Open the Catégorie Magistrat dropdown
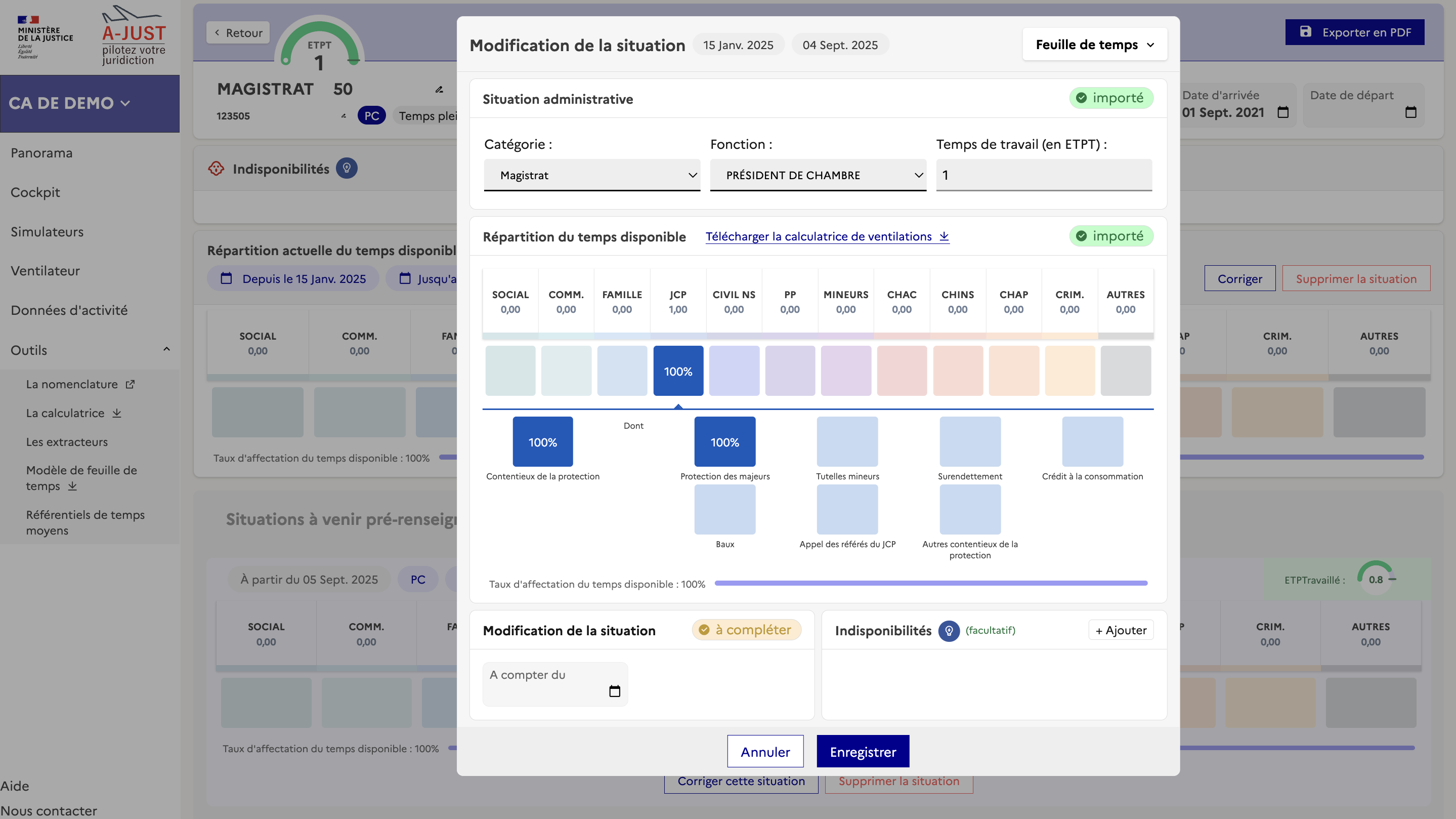 pos(591,175)
